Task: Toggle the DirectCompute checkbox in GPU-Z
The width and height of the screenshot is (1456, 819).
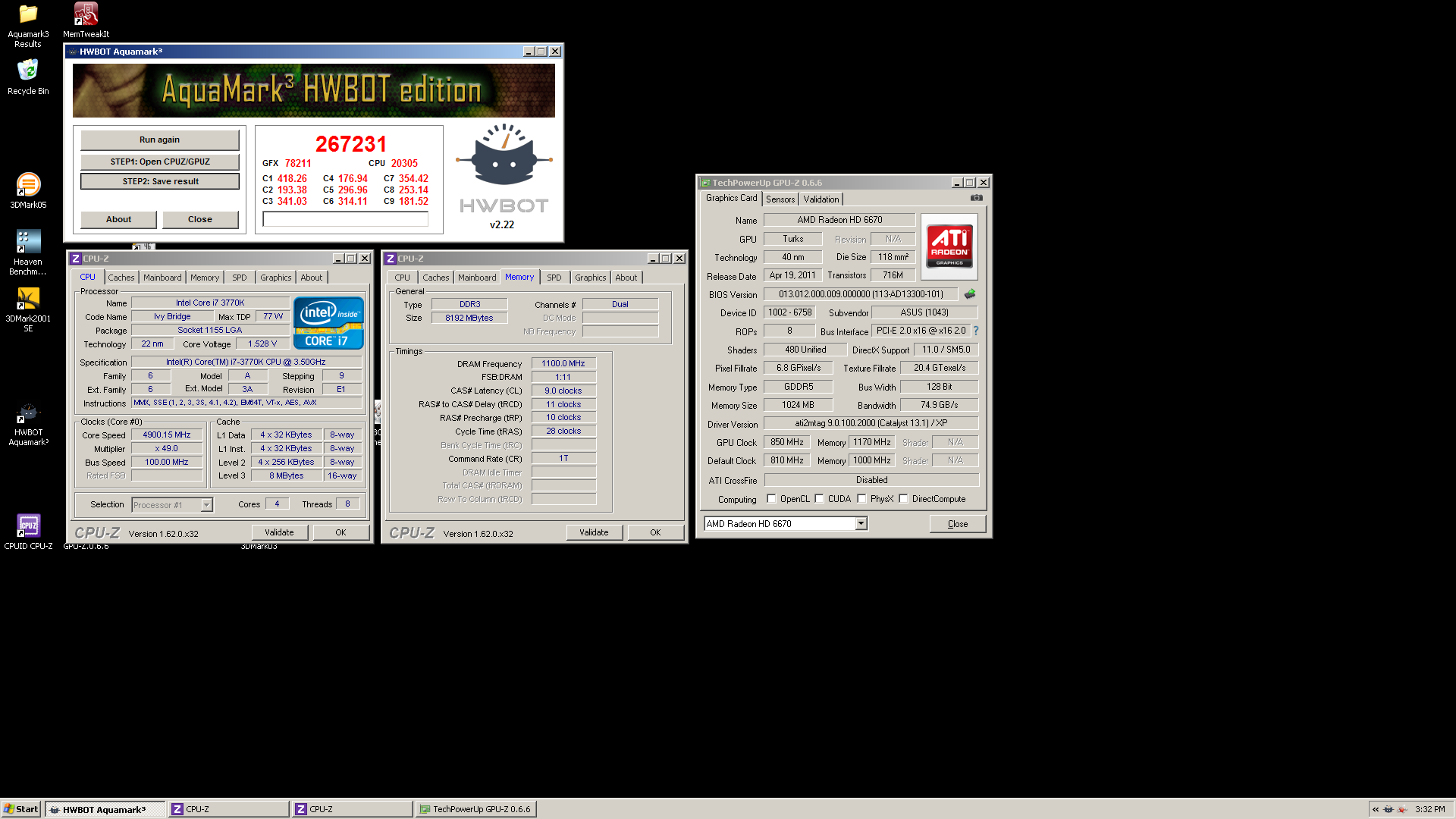Action: tap(904, 499)
